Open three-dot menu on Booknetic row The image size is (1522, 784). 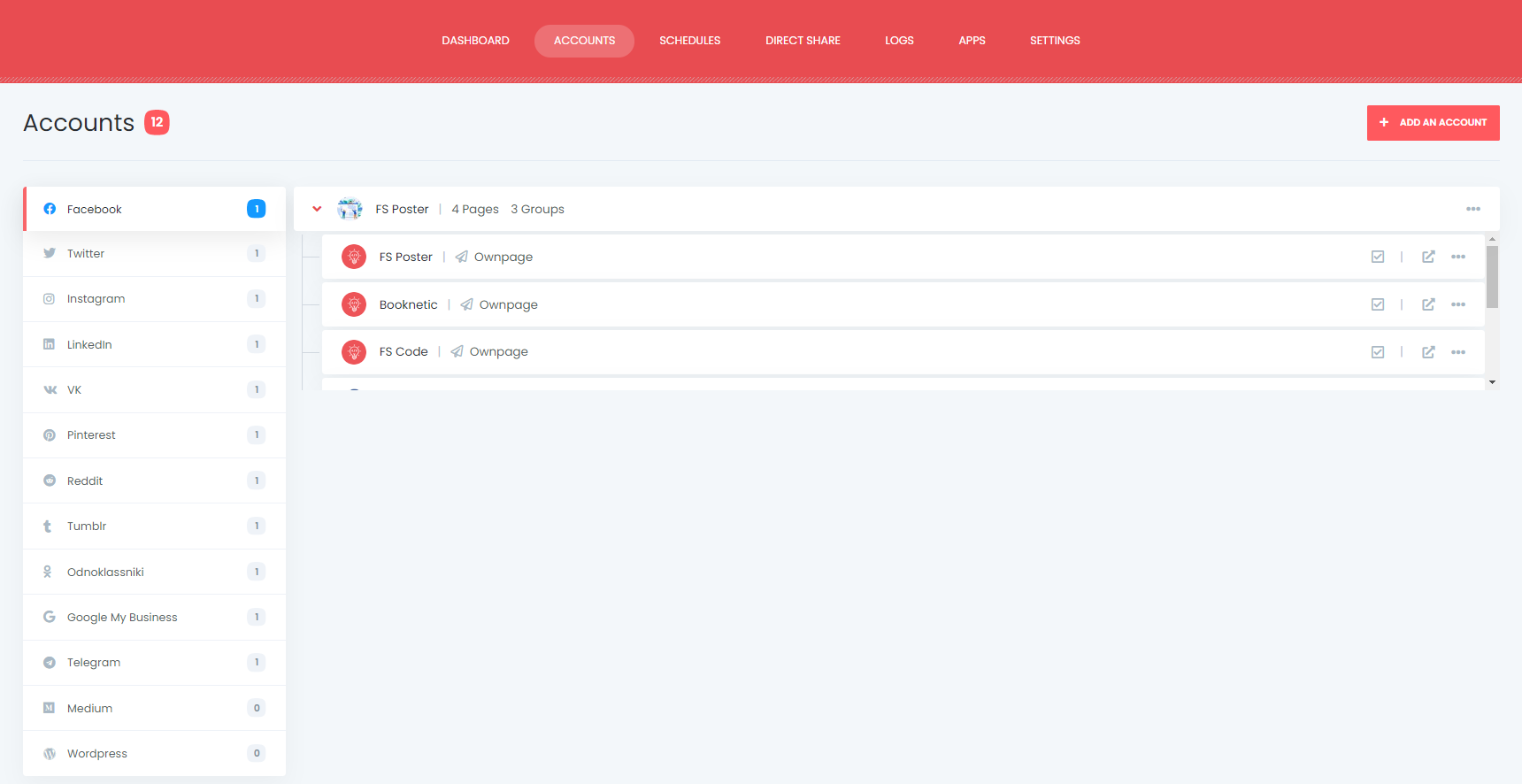1458,304
